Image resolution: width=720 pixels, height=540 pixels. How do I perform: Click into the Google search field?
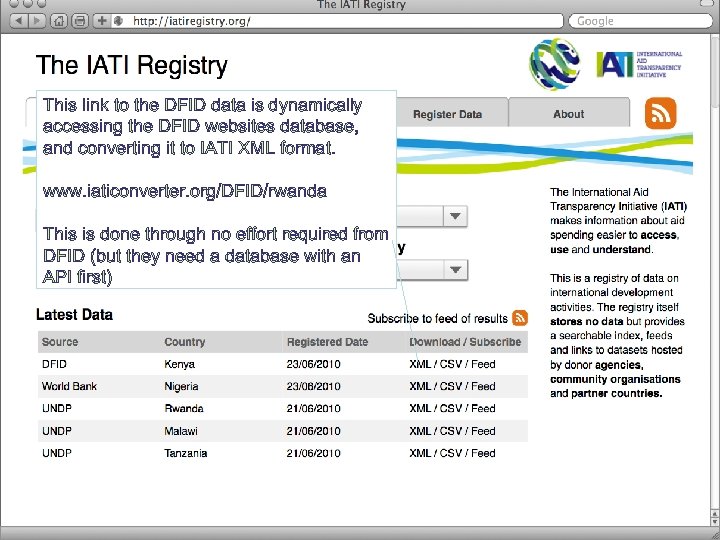641,21
